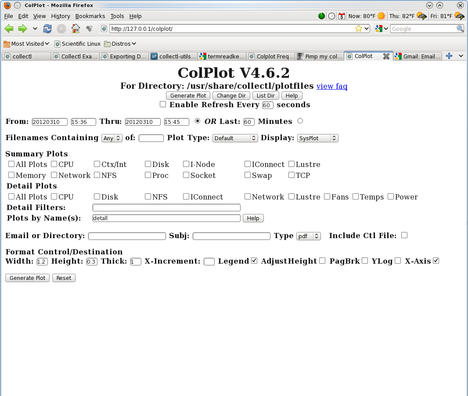468x396 pixels.
Task: Uncheck the Legend checkbox
Action: [x=254, y=260]
